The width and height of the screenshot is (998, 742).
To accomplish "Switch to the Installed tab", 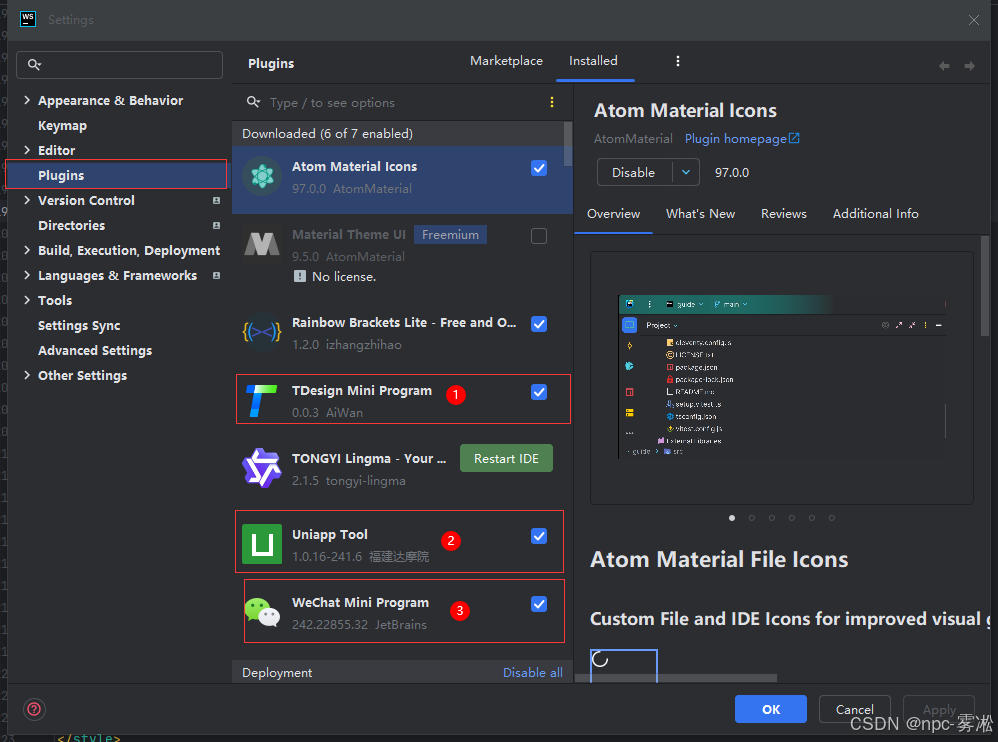I will click(593, 60).
